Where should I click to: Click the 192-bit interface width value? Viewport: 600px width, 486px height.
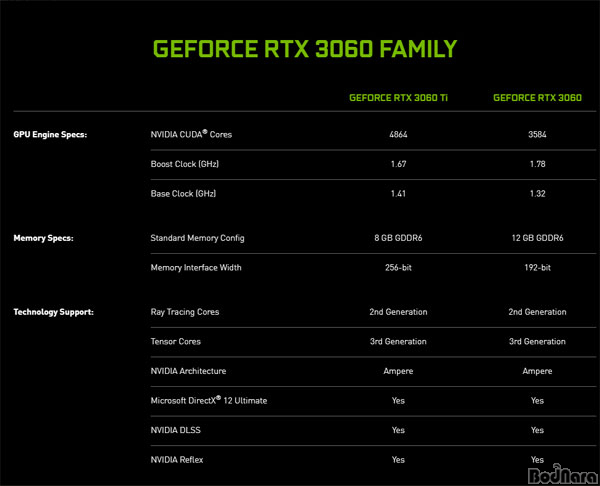[538, 267]
